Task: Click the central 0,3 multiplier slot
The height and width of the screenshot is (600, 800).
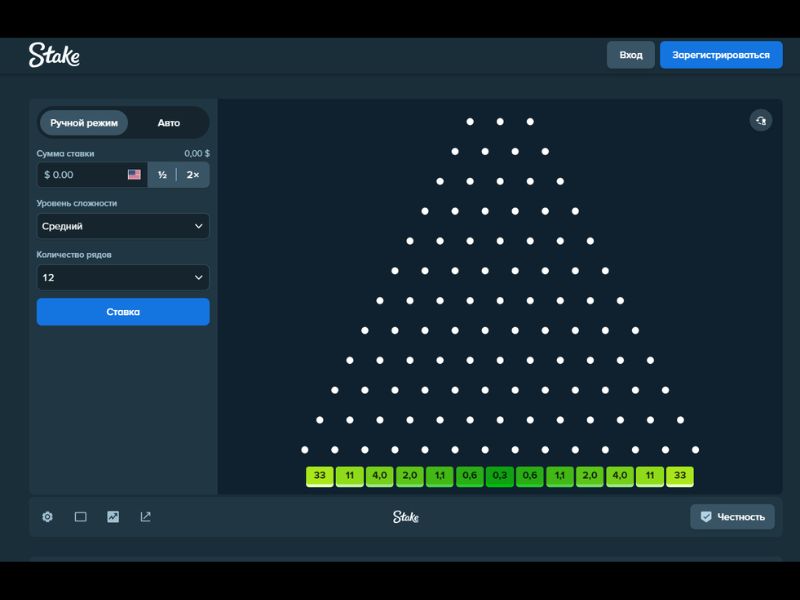Action: point(500,476)
